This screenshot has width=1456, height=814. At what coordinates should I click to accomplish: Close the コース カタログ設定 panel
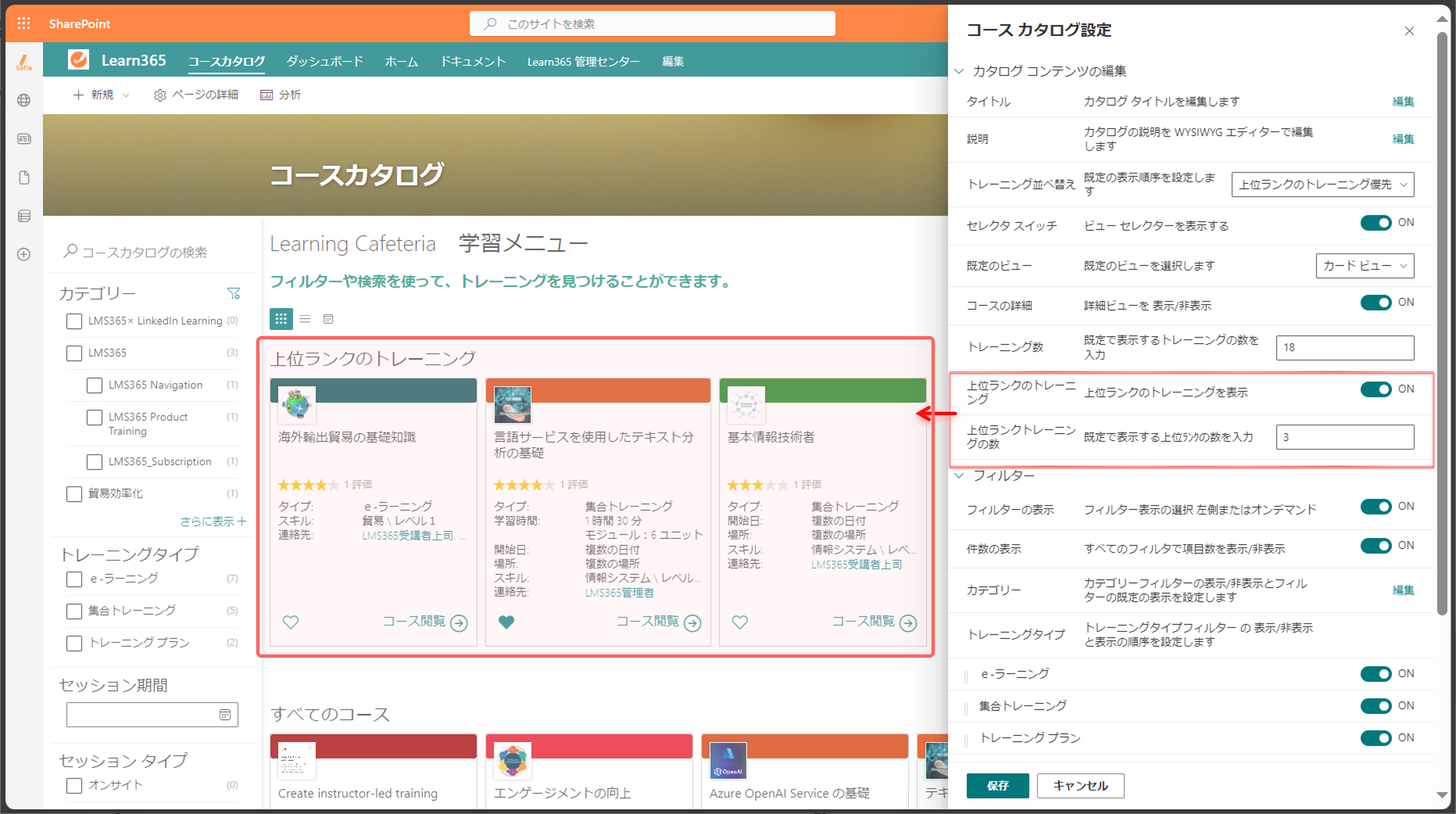[x=1409, y=30]
